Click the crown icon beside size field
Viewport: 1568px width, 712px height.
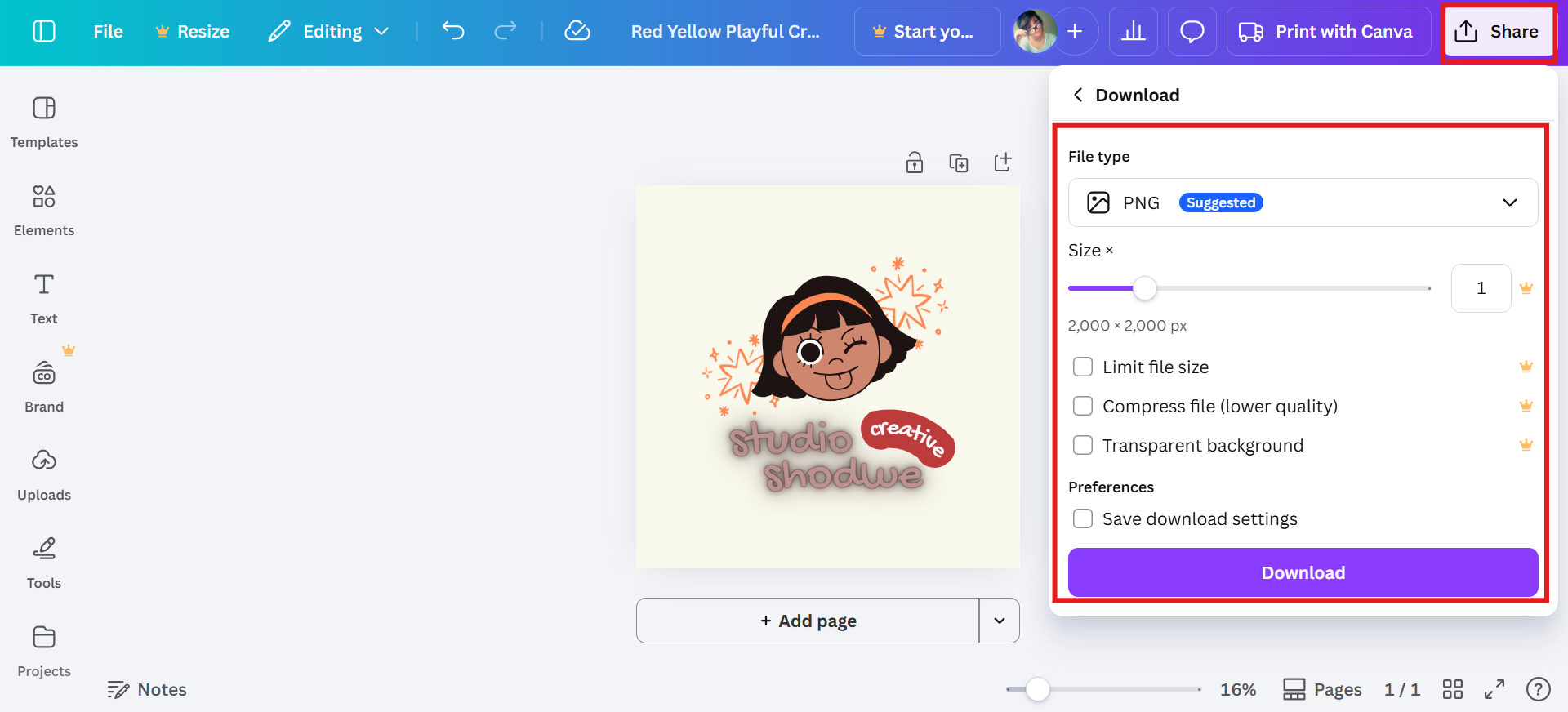pyautogui.click(x=1526, y=288)
